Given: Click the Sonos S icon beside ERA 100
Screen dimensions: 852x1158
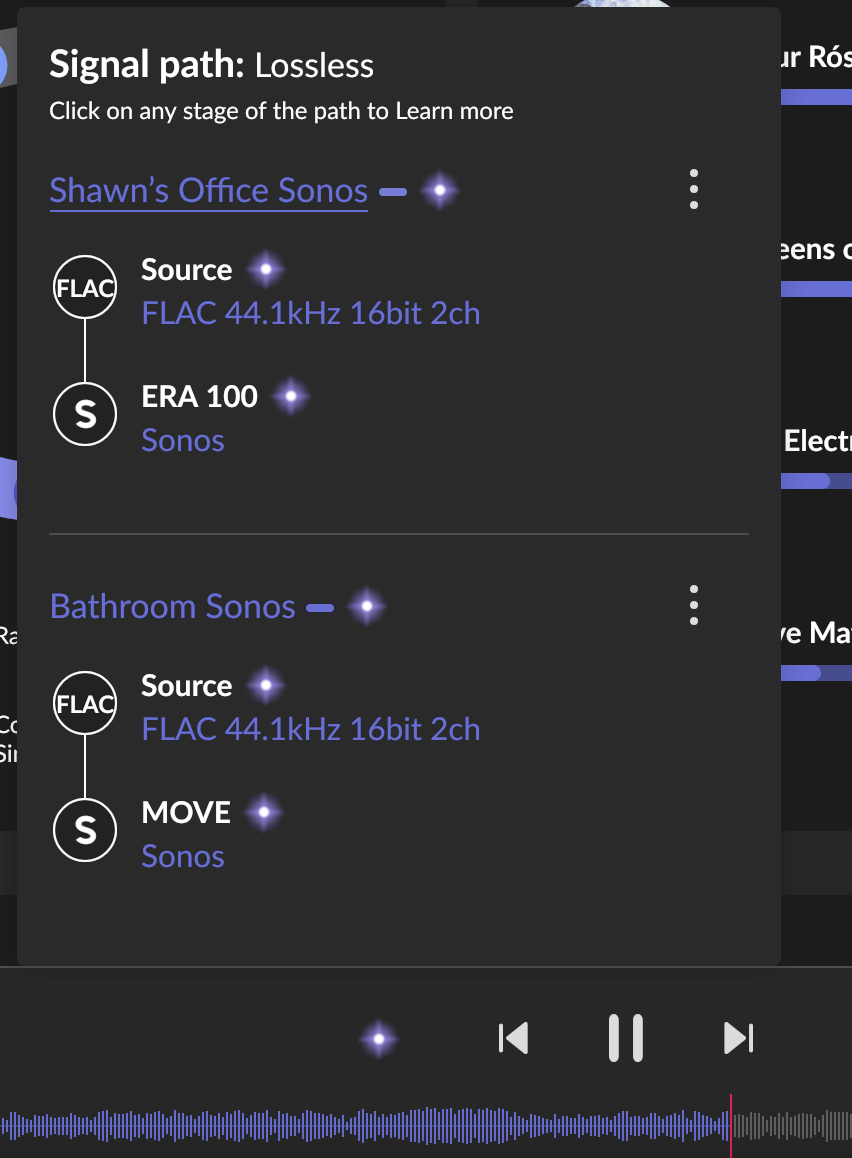Looking at the screenshot, I should click(85, 415).
